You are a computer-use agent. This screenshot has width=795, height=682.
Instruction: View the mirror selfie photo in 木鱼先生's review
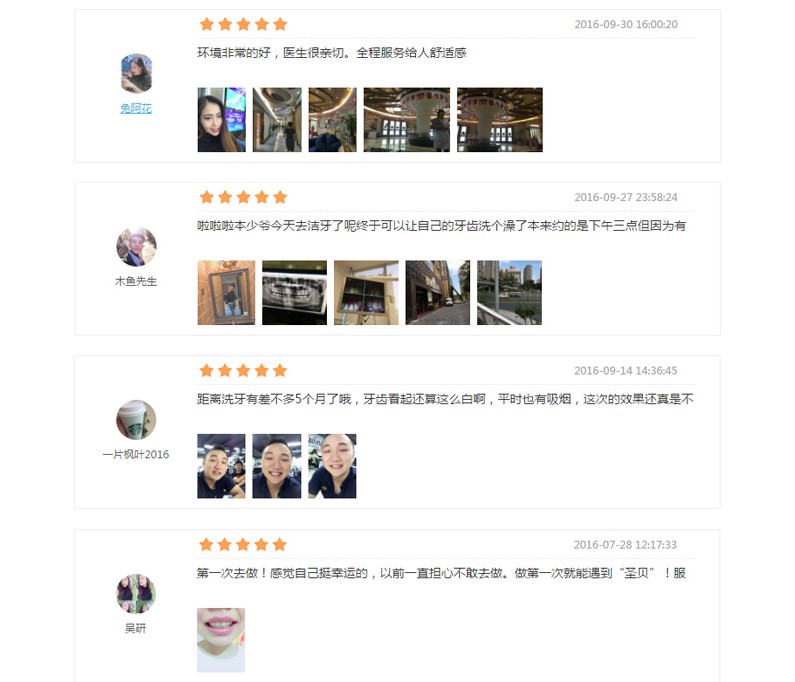point(226,293)
